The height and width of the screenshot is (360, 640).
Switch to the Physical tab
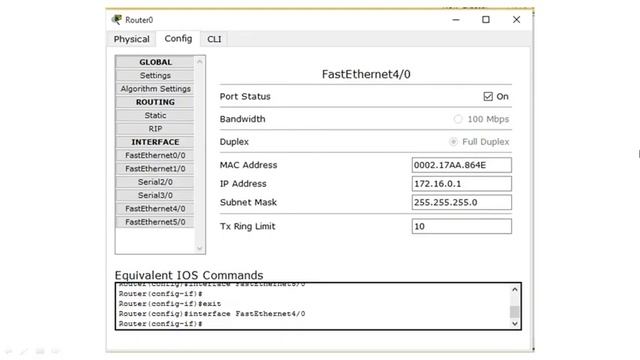[131, 39]
